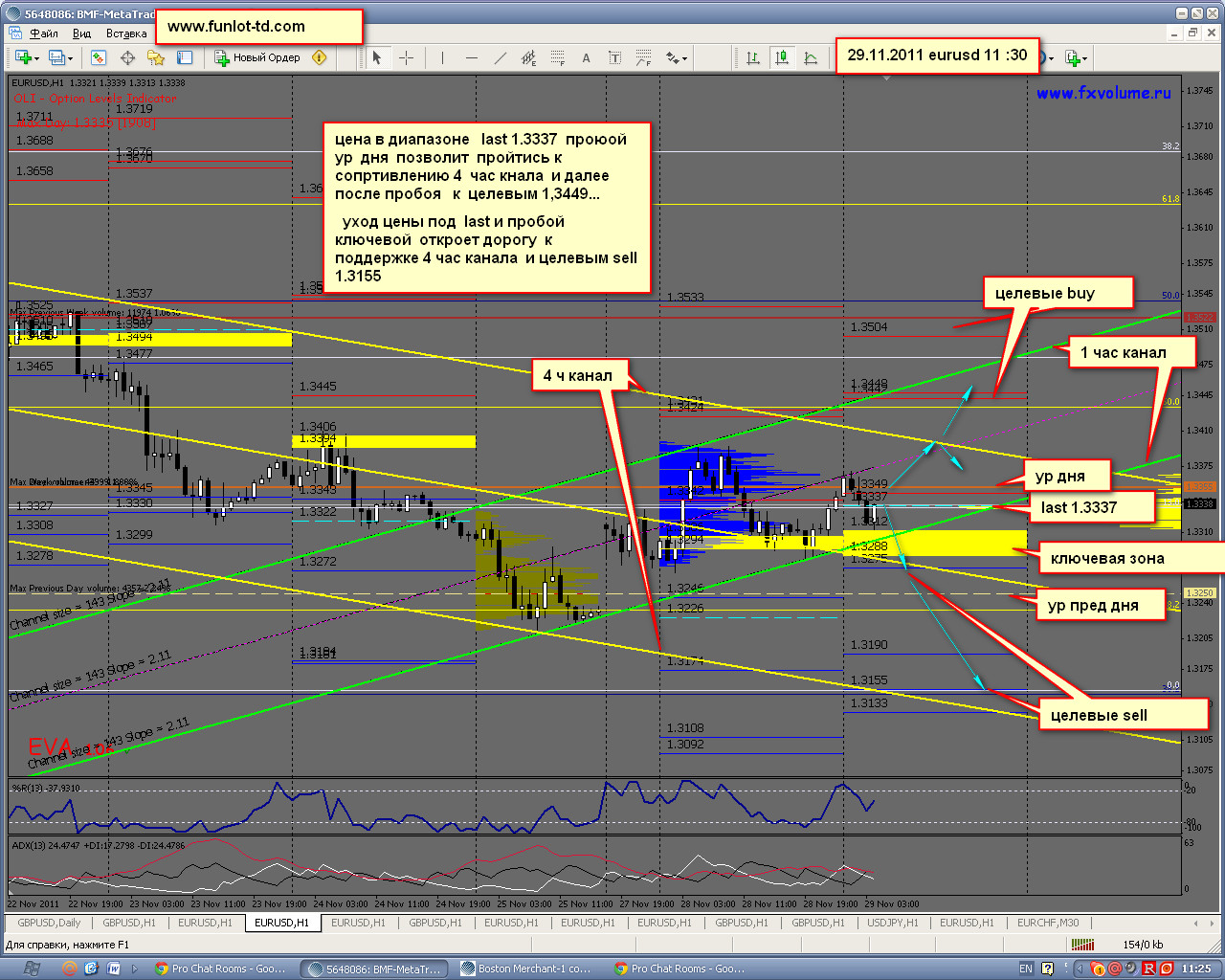Open the New Chart dropdown arrow
The height and width of the screenshot is (980, 1225).
[x=36, y=58]
